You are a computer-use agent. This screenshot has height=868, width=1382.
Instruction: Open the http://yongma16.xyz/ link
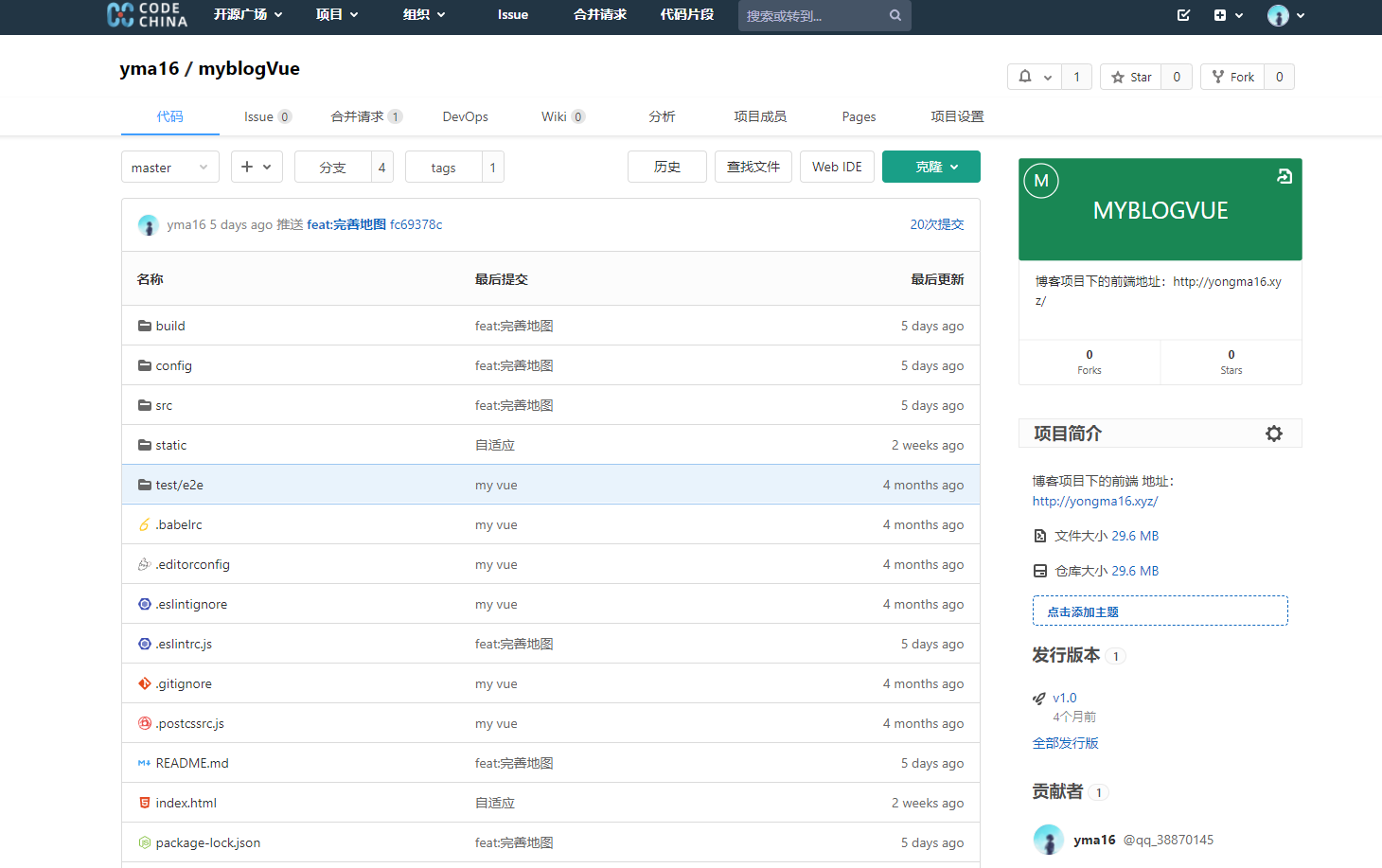click(1094, 501)
